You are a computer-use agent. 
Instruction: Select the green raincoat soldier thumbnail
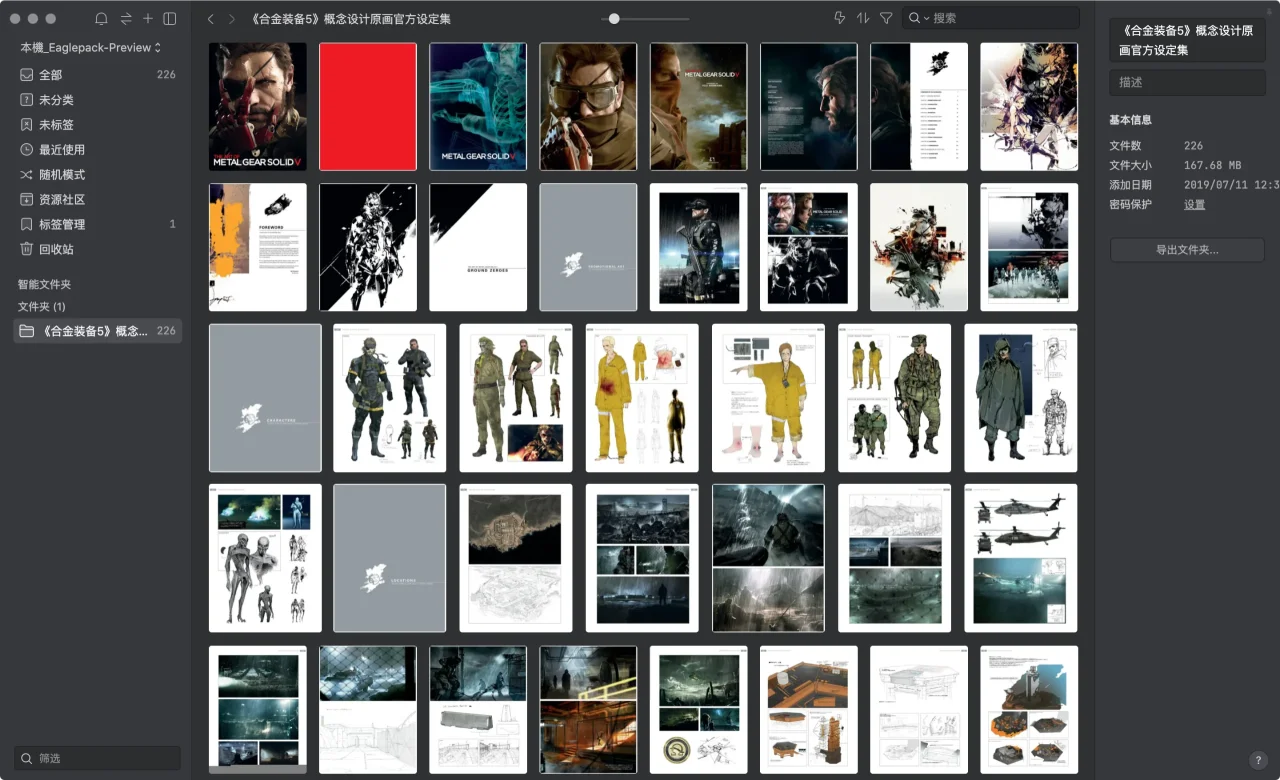pos(1021,398)
